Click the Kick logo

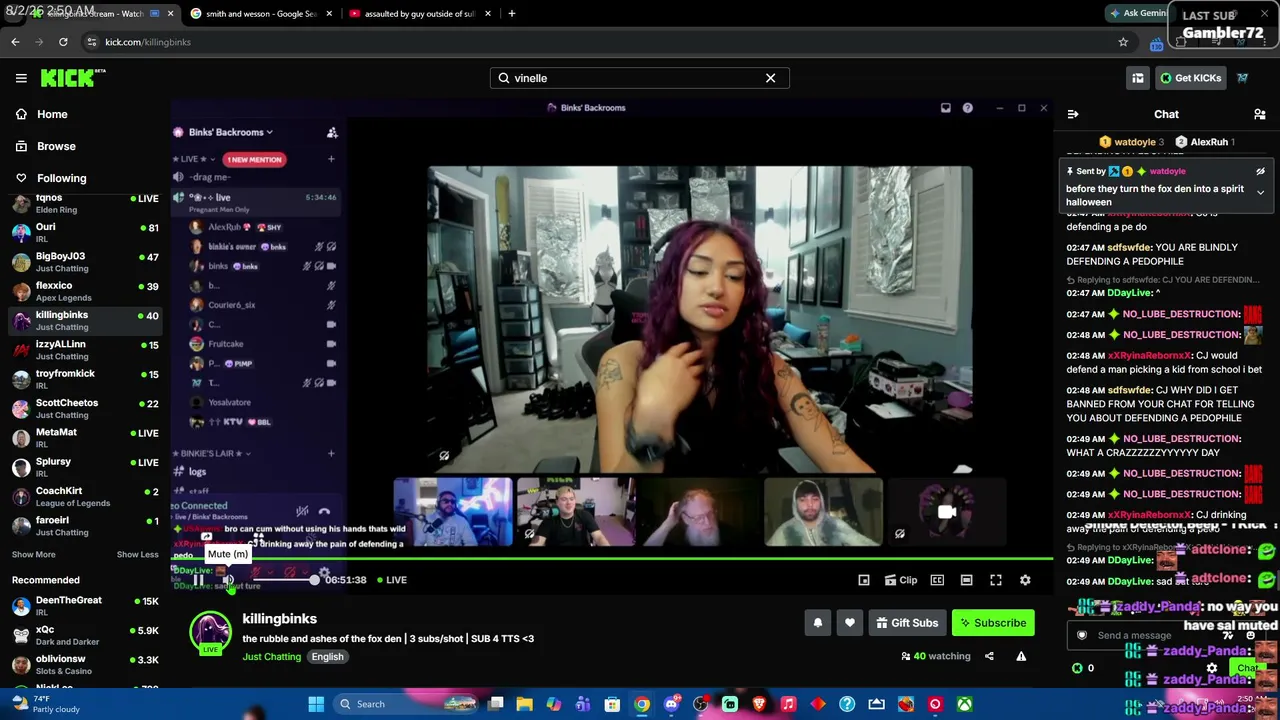click(x=73, y=78)
